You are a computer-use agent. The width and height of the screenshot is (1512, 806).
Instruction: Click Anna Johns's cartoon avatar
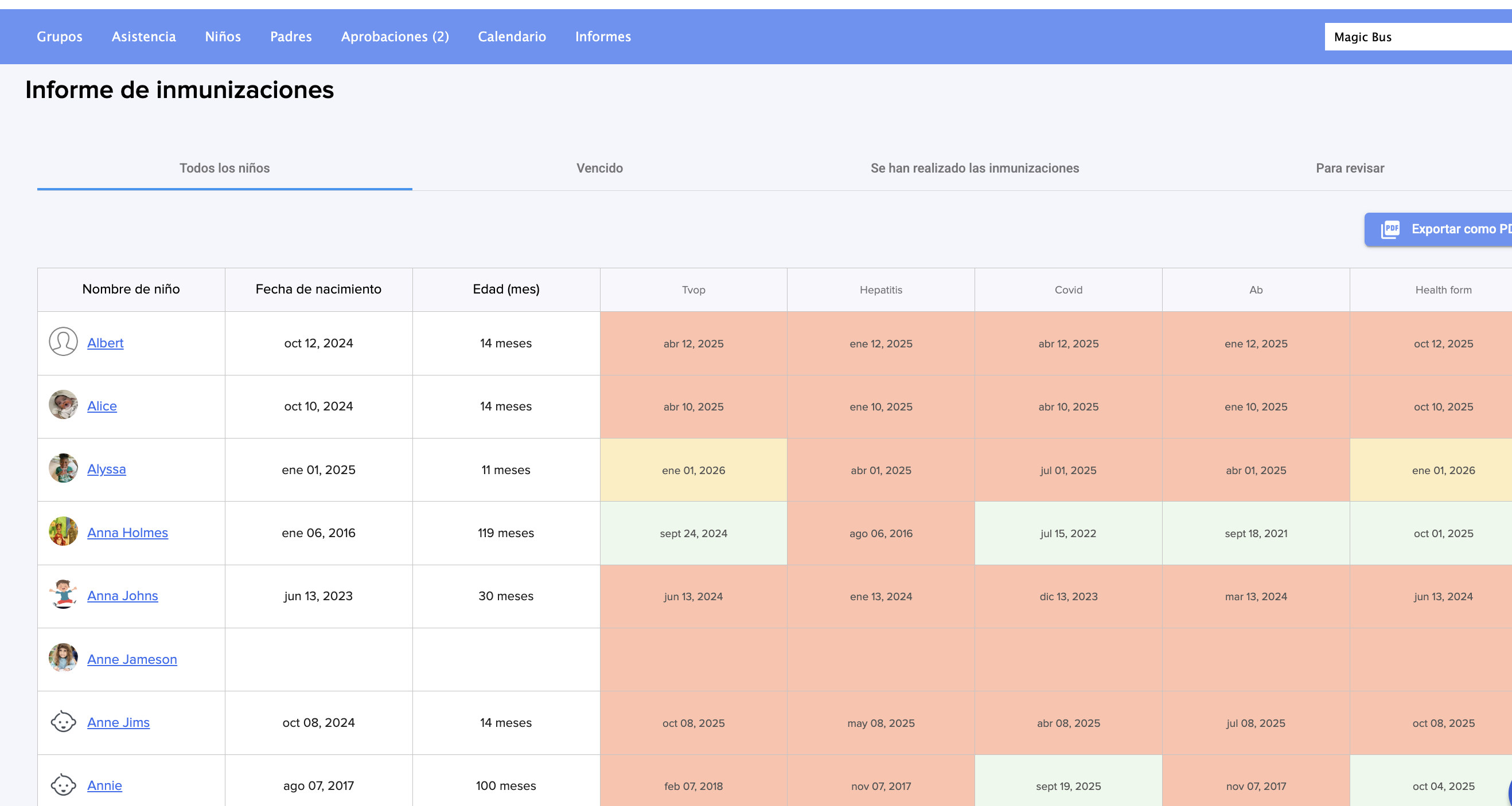coord(63,594)
